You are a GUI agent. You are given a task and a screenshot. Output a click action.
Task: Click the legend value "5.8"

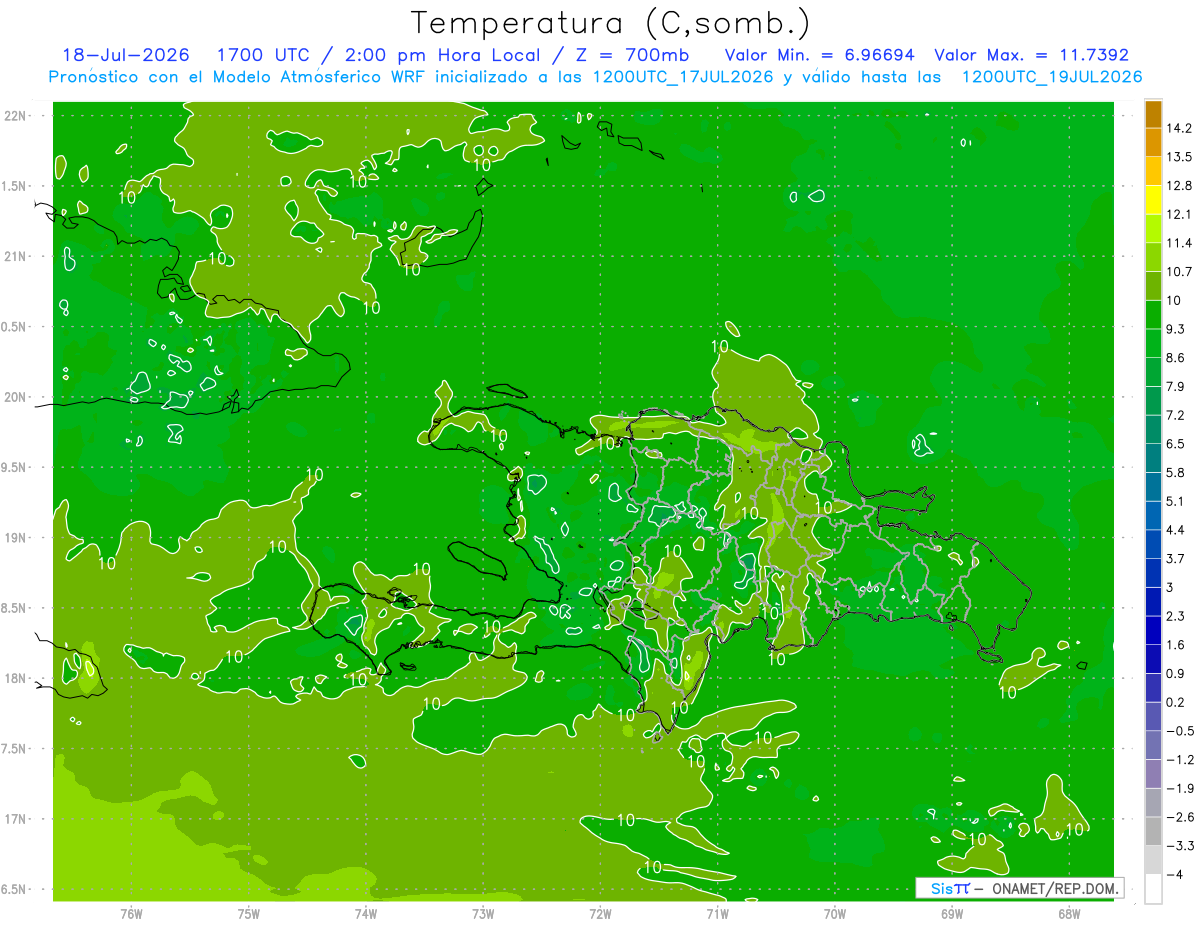tap(1176, 472)
